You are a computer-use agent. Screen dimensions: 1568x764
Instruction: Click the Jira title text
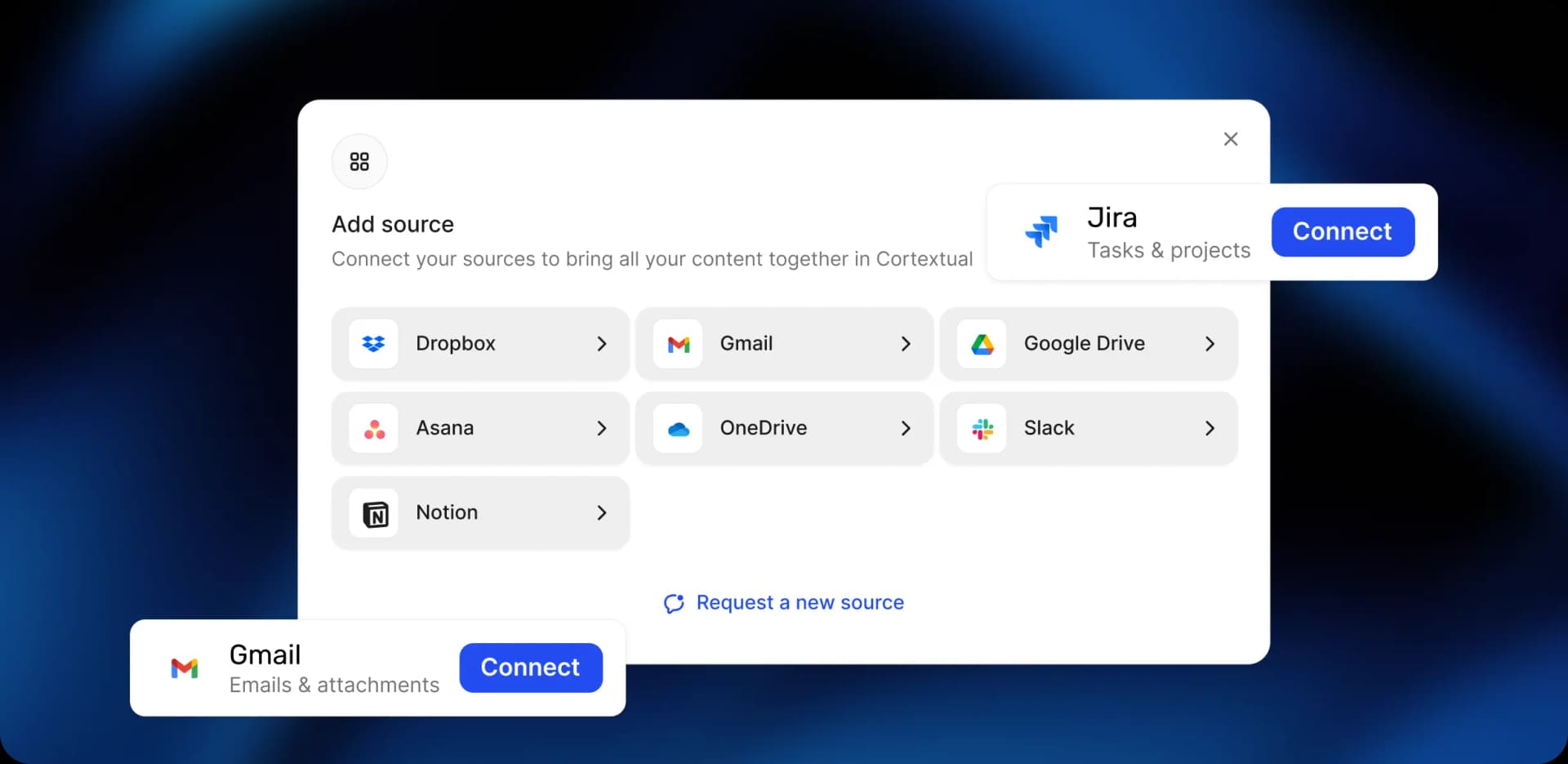[1112, 217]
